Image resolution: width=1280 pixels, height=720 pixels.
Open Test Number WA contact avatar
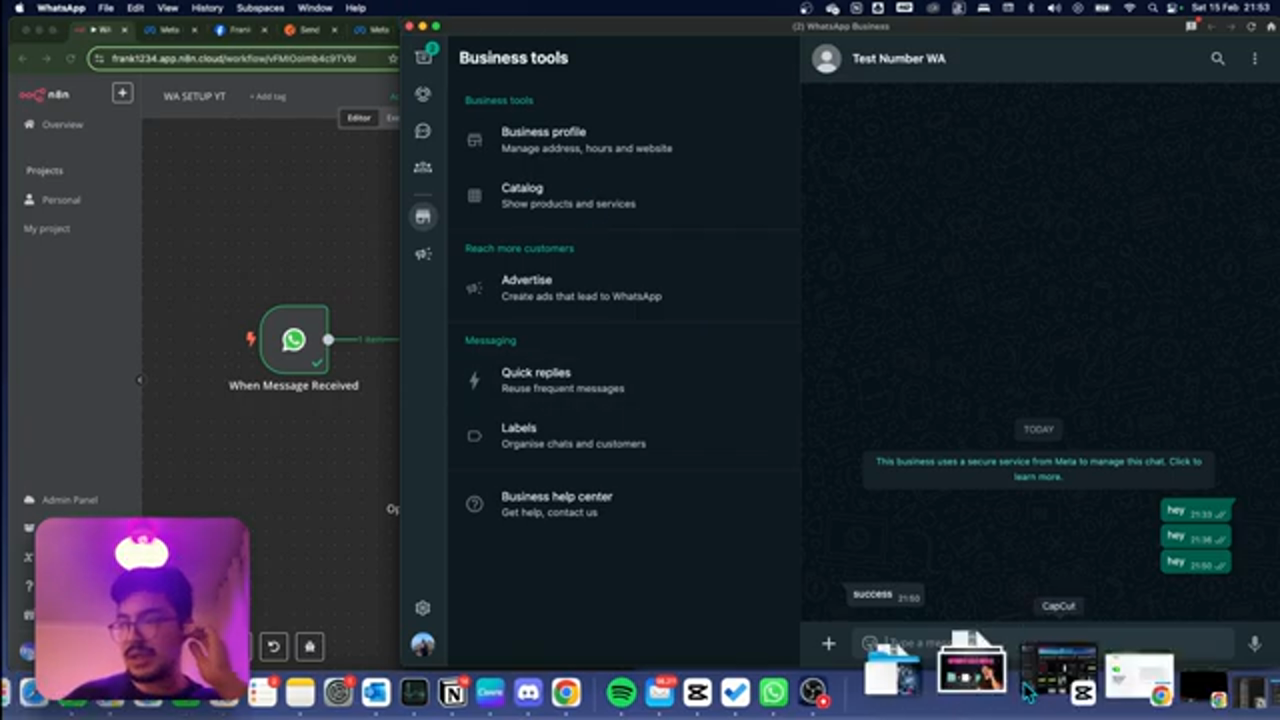(826, 59)
